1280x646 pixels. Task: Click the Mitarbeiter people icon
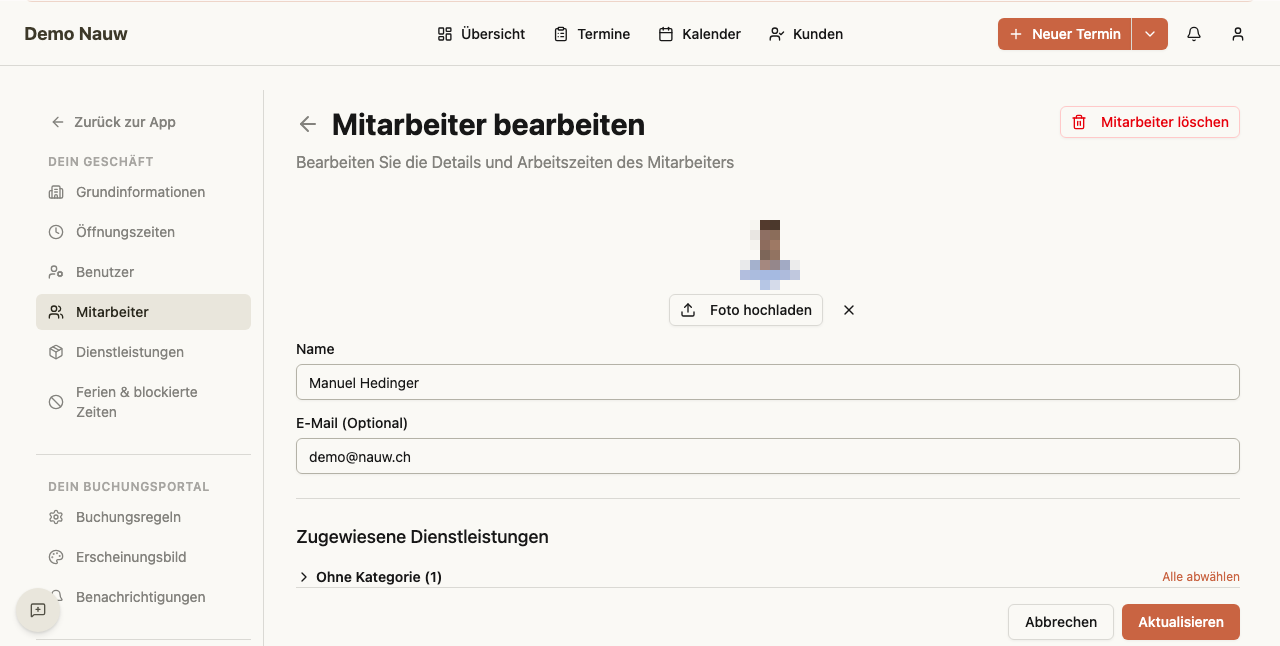point(56,312)
